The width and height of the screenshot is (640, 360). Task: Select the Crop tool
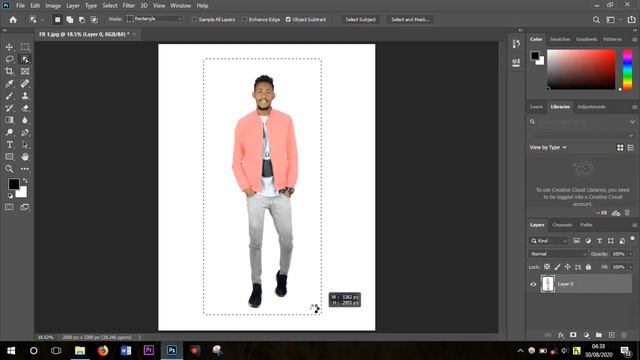pos(9,71)
